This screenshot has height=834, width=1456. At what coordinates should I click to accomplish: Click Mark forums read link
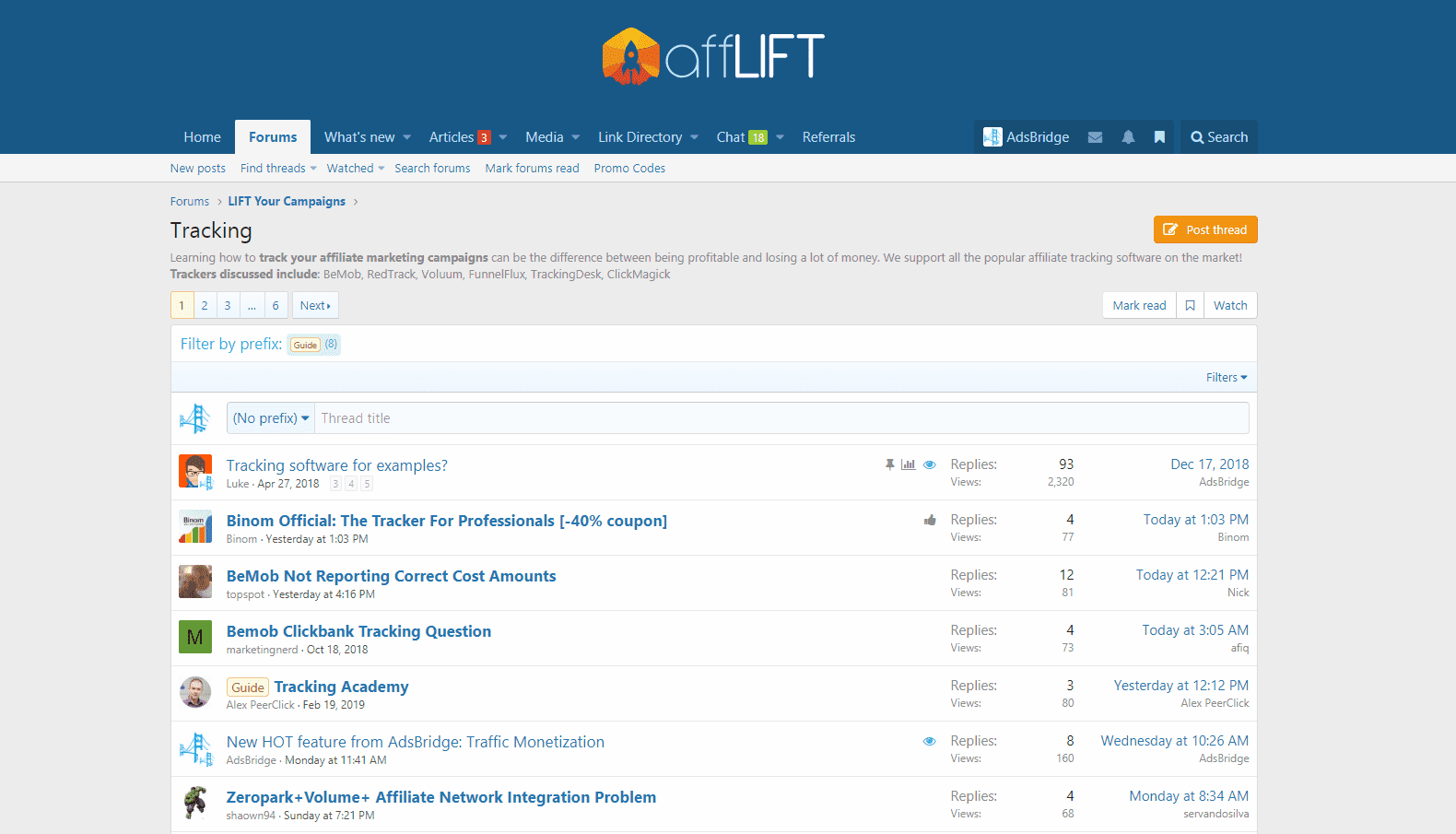tap(533, 169)
